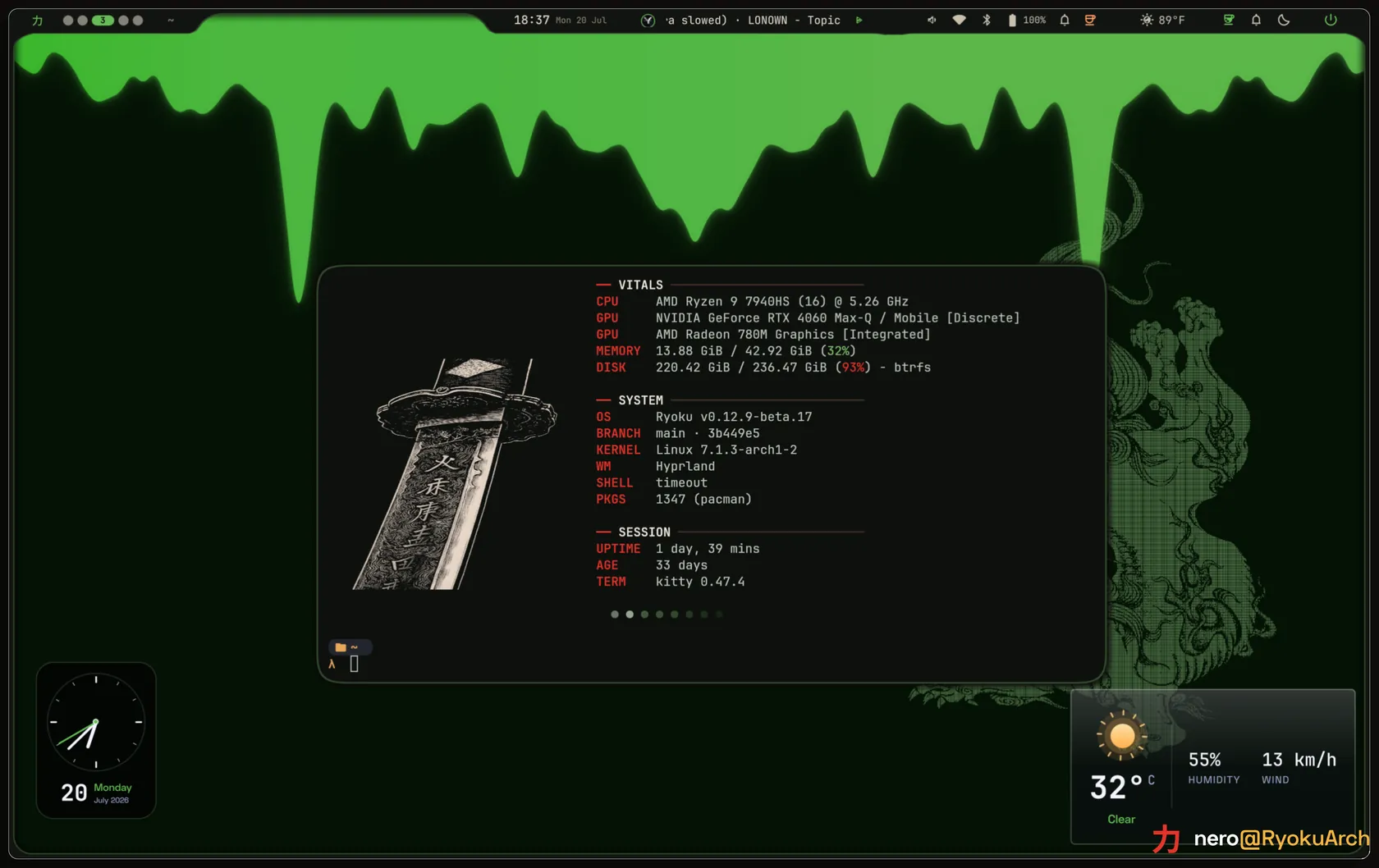
Task: Click the SYSTEM section heading
Action: click(x=641, y=400)
